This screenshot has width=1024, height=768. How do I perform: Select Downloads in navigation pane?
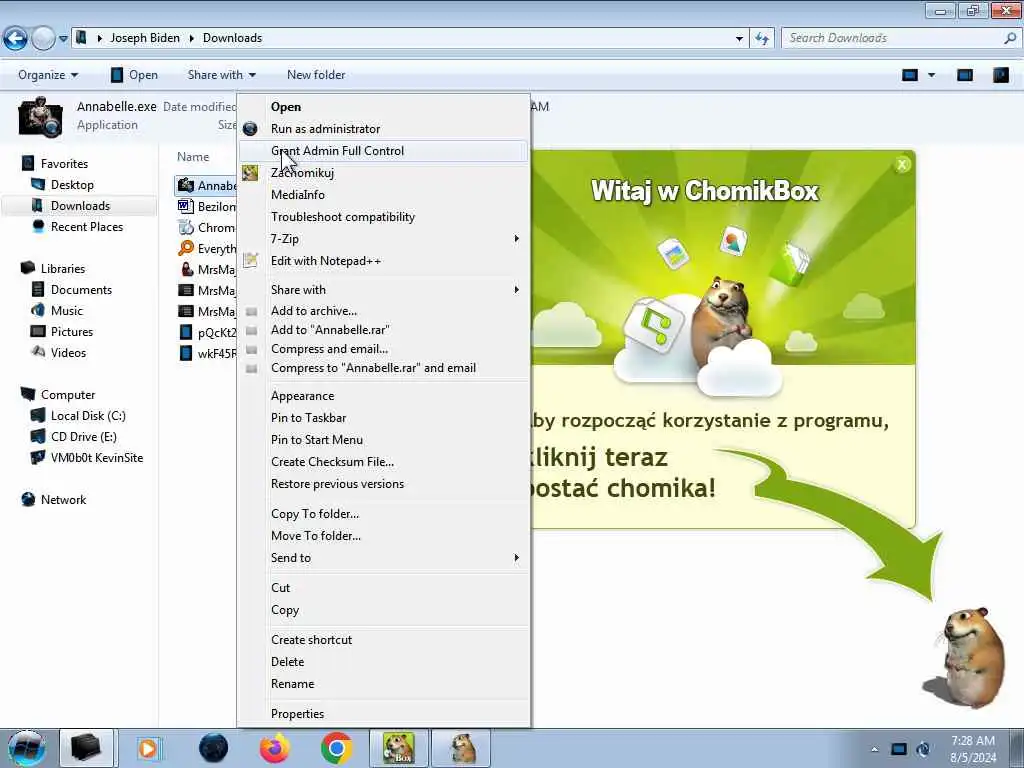(80, 206)
